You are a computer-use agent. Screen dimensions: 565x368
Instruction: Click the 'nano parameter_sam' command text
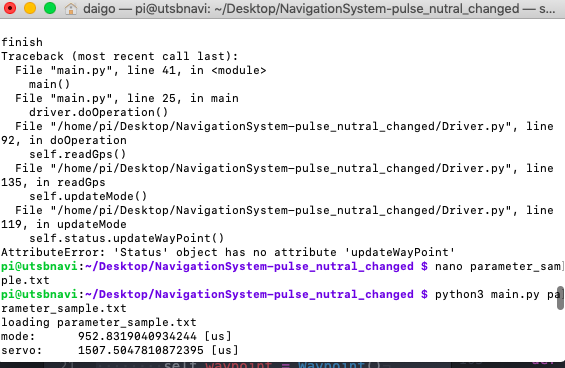498,266
